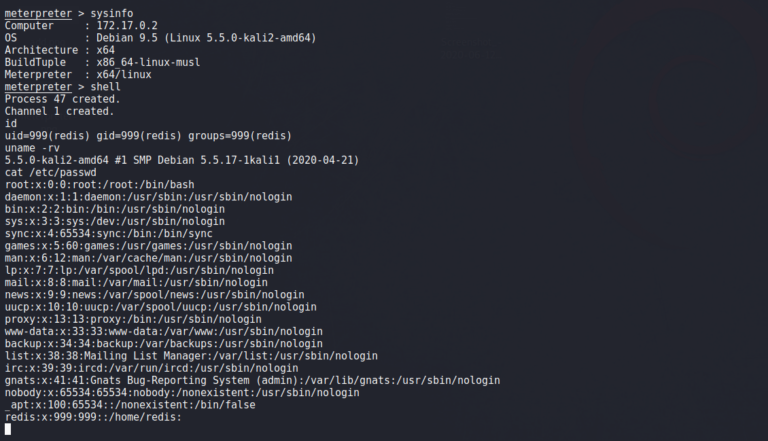The image size is (768, 441).
Task: Click the 'cat /etc/passwd' command
Action: point(50,172)
